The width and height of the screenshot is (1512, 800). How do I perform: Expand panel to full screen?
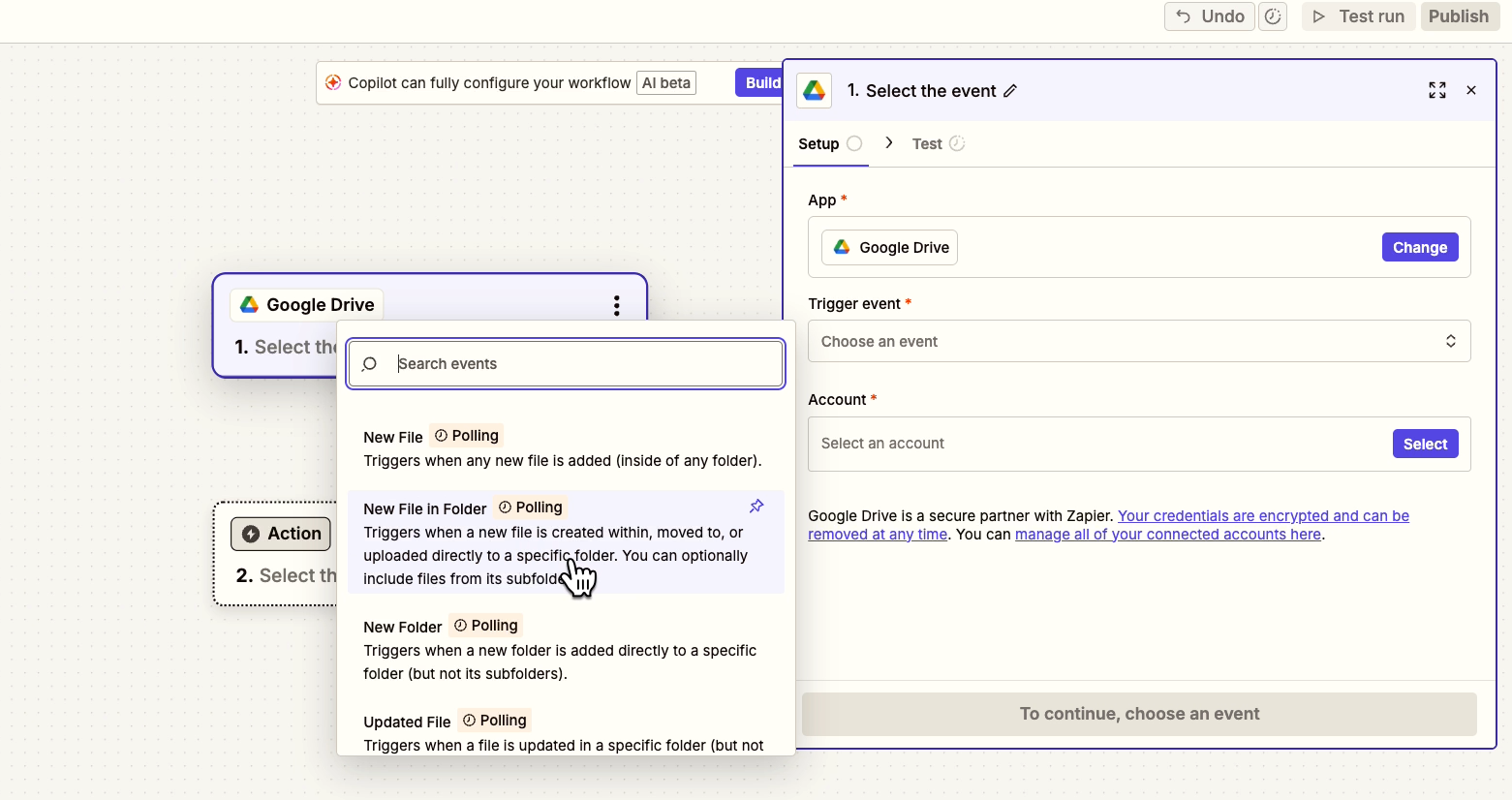(1437, 90)
